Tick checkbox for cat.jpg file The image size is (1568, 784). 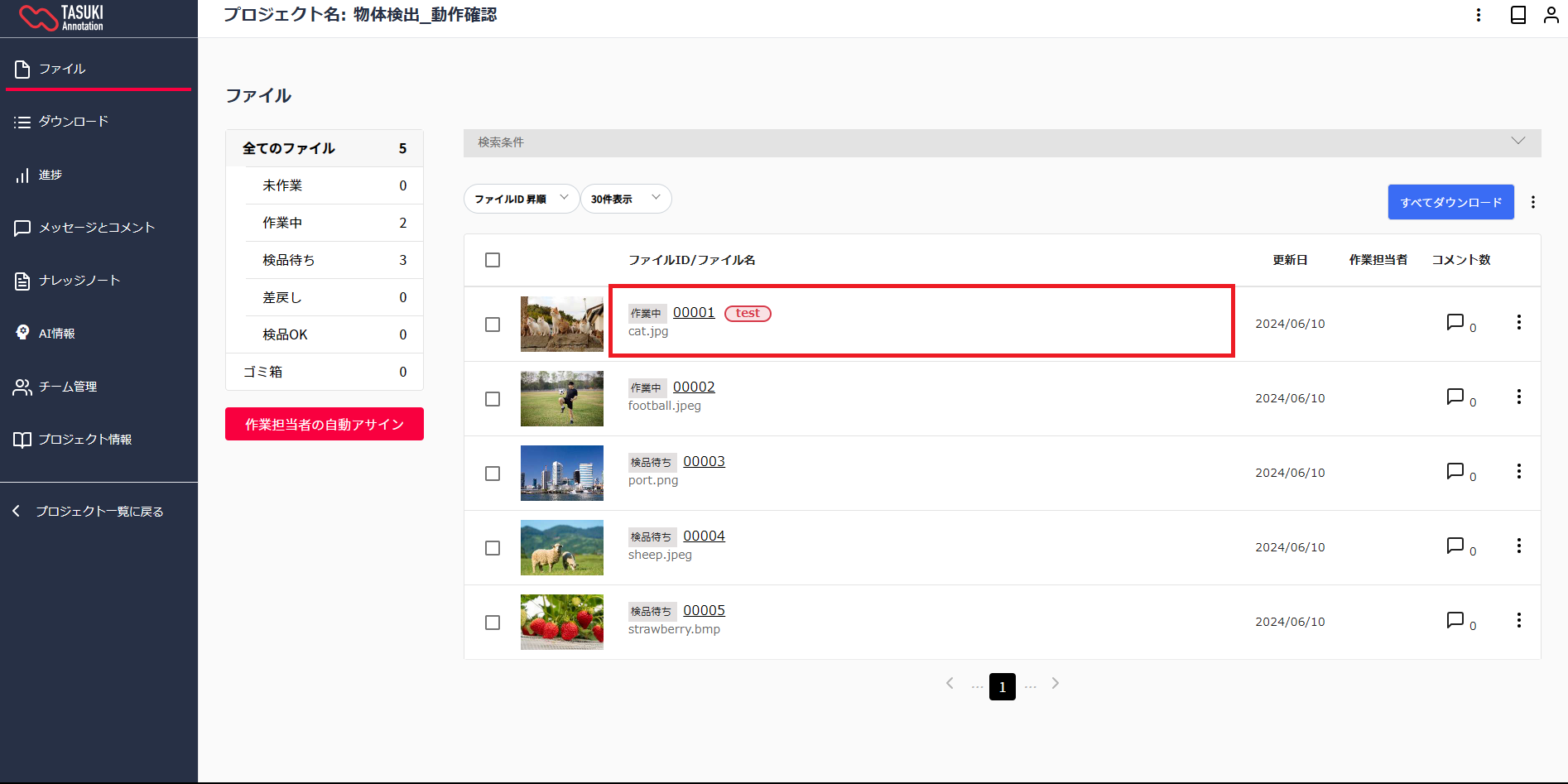point(493,325)
